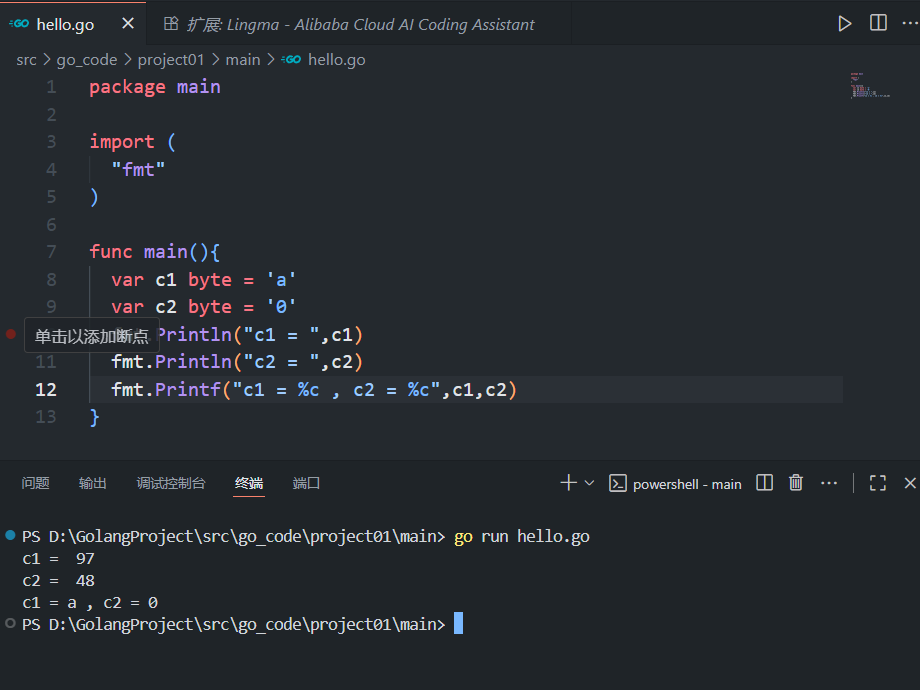
Task: Expand the go_code breadcrumb segment
Action: click(86, 60)
